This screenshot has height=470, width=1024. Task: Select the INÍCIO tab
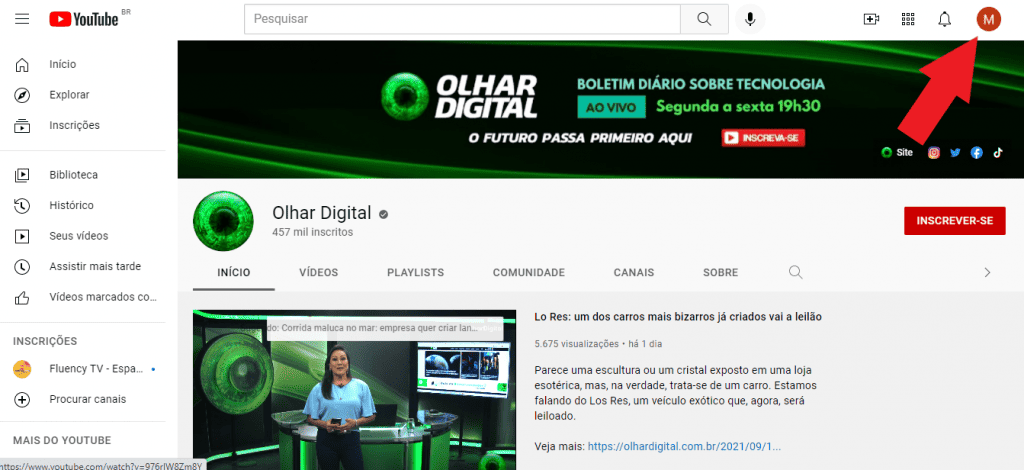coord(234,273)
